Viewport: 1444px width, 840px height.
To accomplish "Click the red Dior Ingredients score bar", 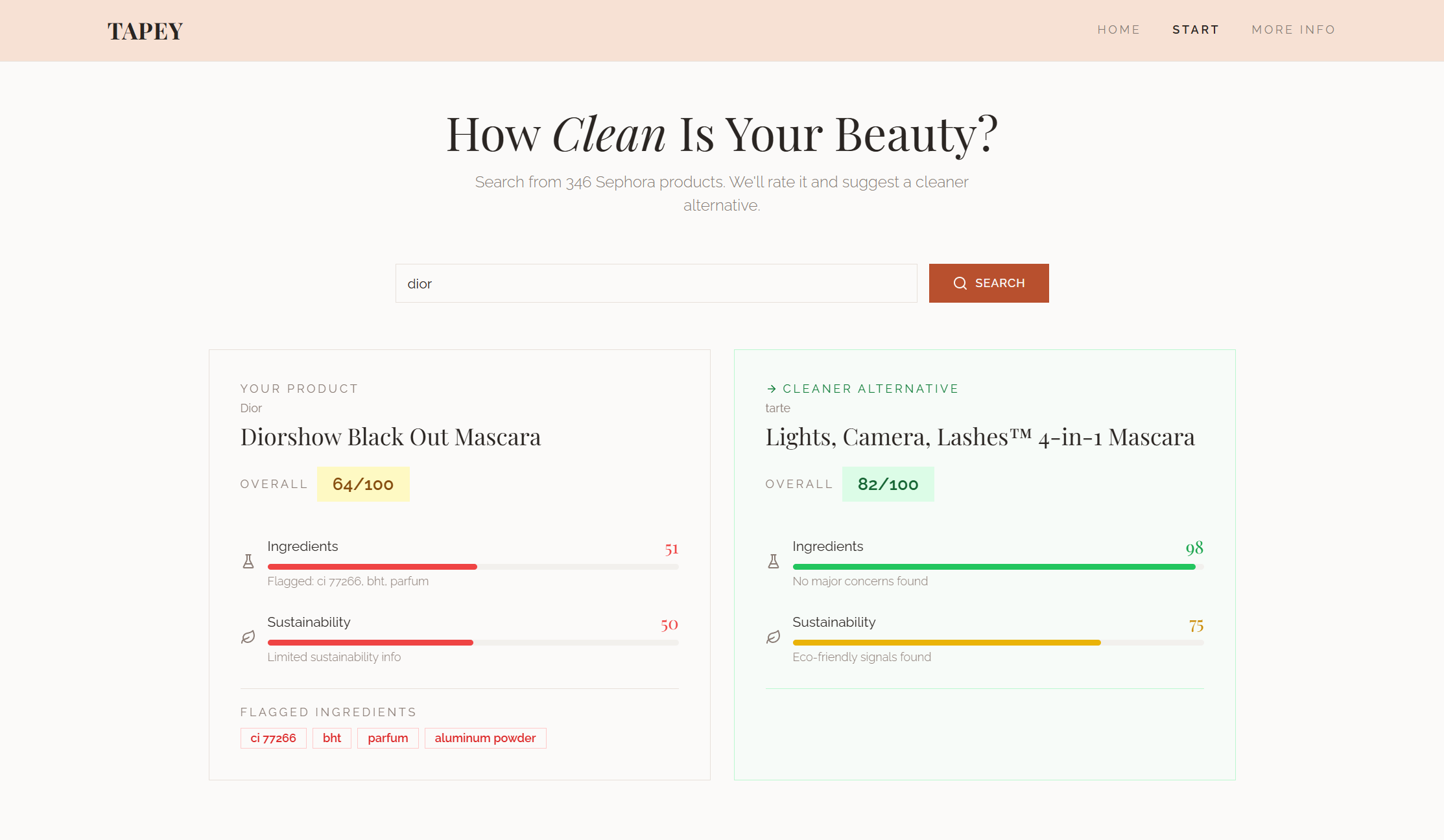I will (x=372, y=567).
